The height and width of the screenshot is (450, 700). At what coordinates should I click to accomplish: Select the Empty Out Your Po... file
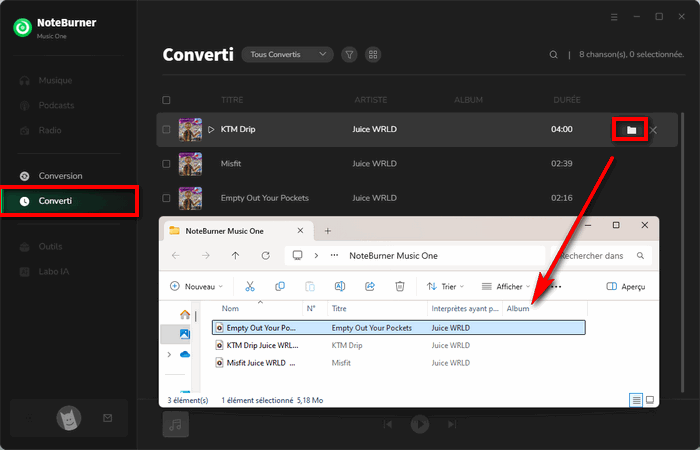398,328
